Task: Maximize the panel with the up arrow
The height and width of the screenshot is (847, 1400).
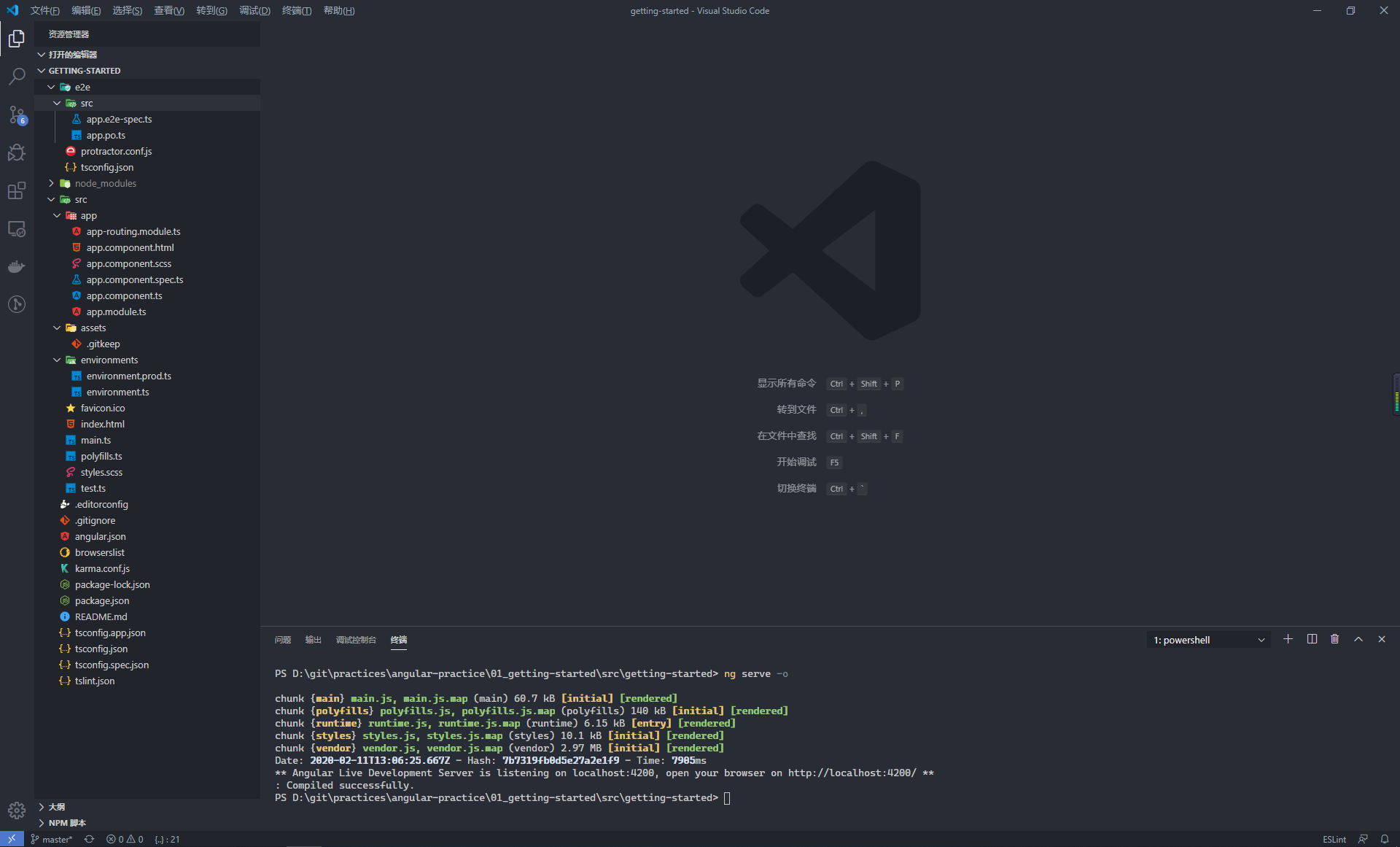Action: pyautogui.click(x=1358, y=639)
